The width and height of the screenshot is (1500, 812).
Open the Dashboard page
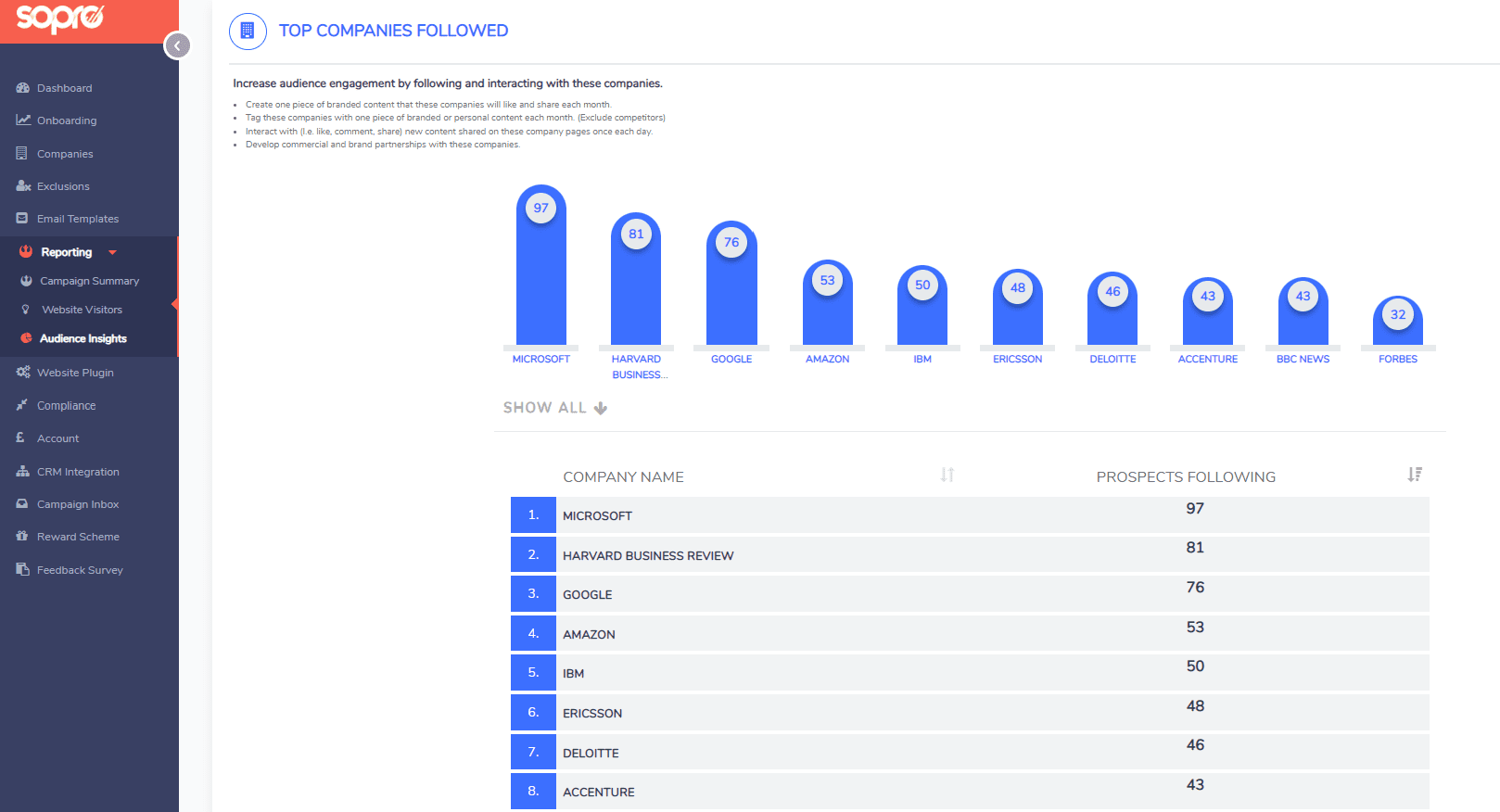(x=64, y=88)
